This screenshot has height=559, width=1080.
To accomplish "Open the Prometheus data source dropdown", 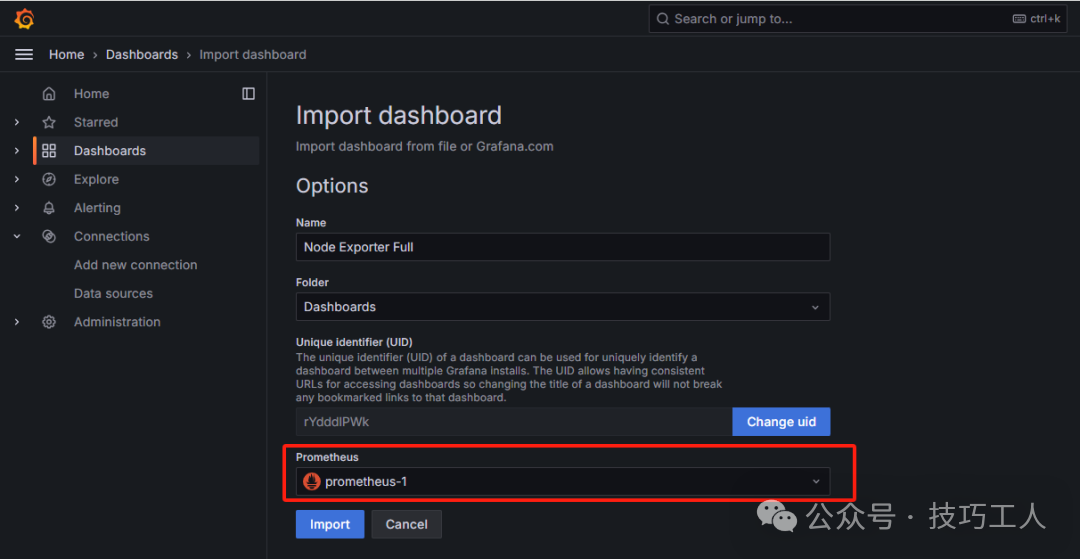I will click(562, 482).
